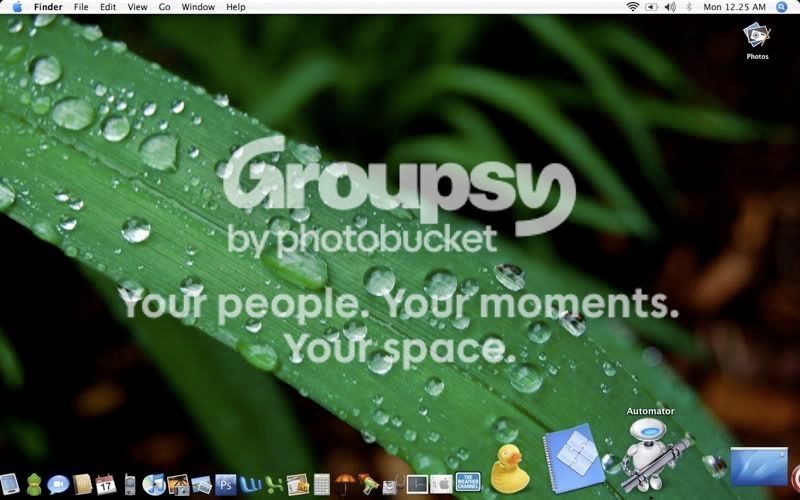This screenshot has height=500, width=800.
Task: Launch the orange umbrella Backup app
Action: coord(345,484)
